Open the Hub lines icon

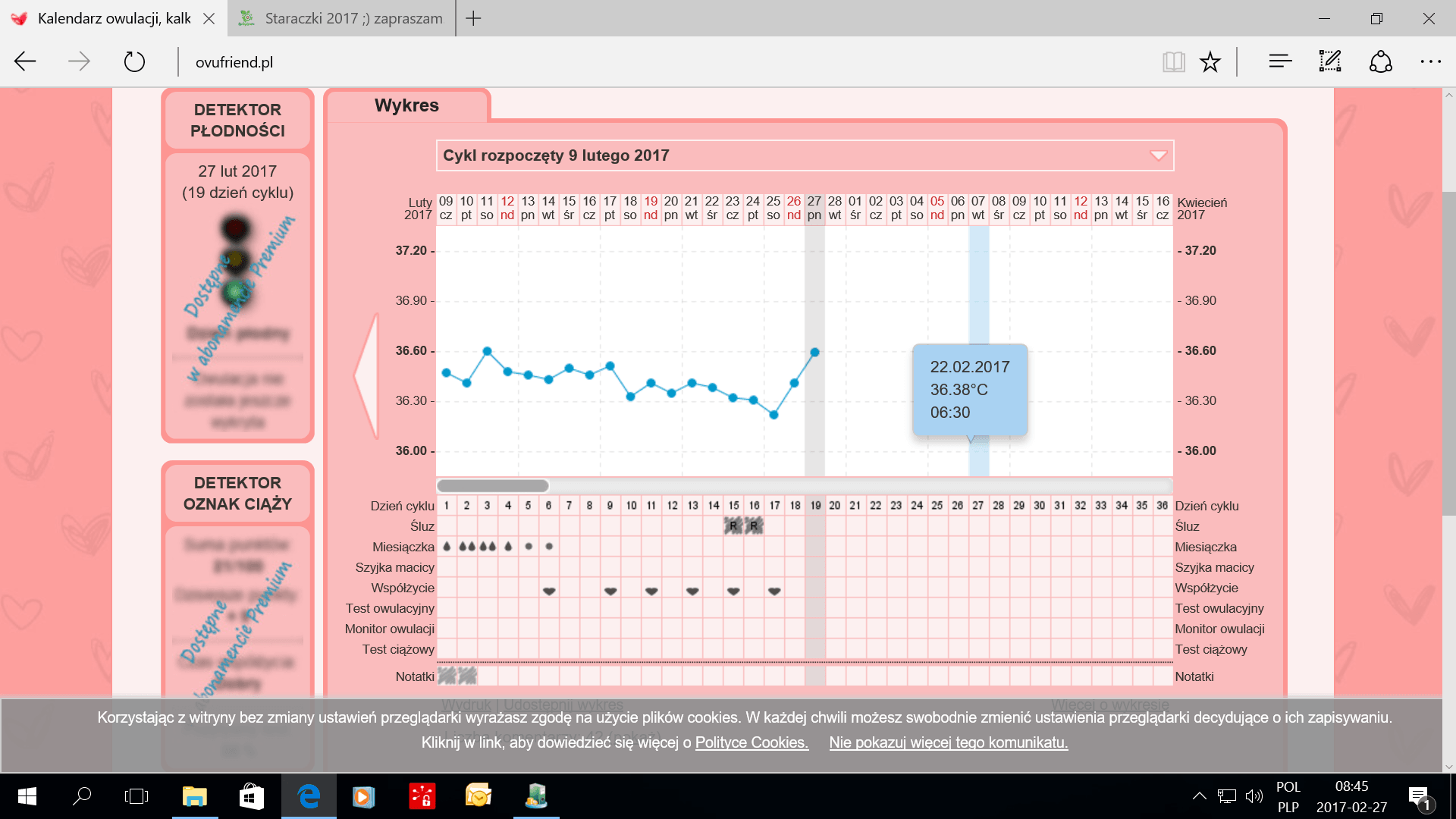(1280, 61)
